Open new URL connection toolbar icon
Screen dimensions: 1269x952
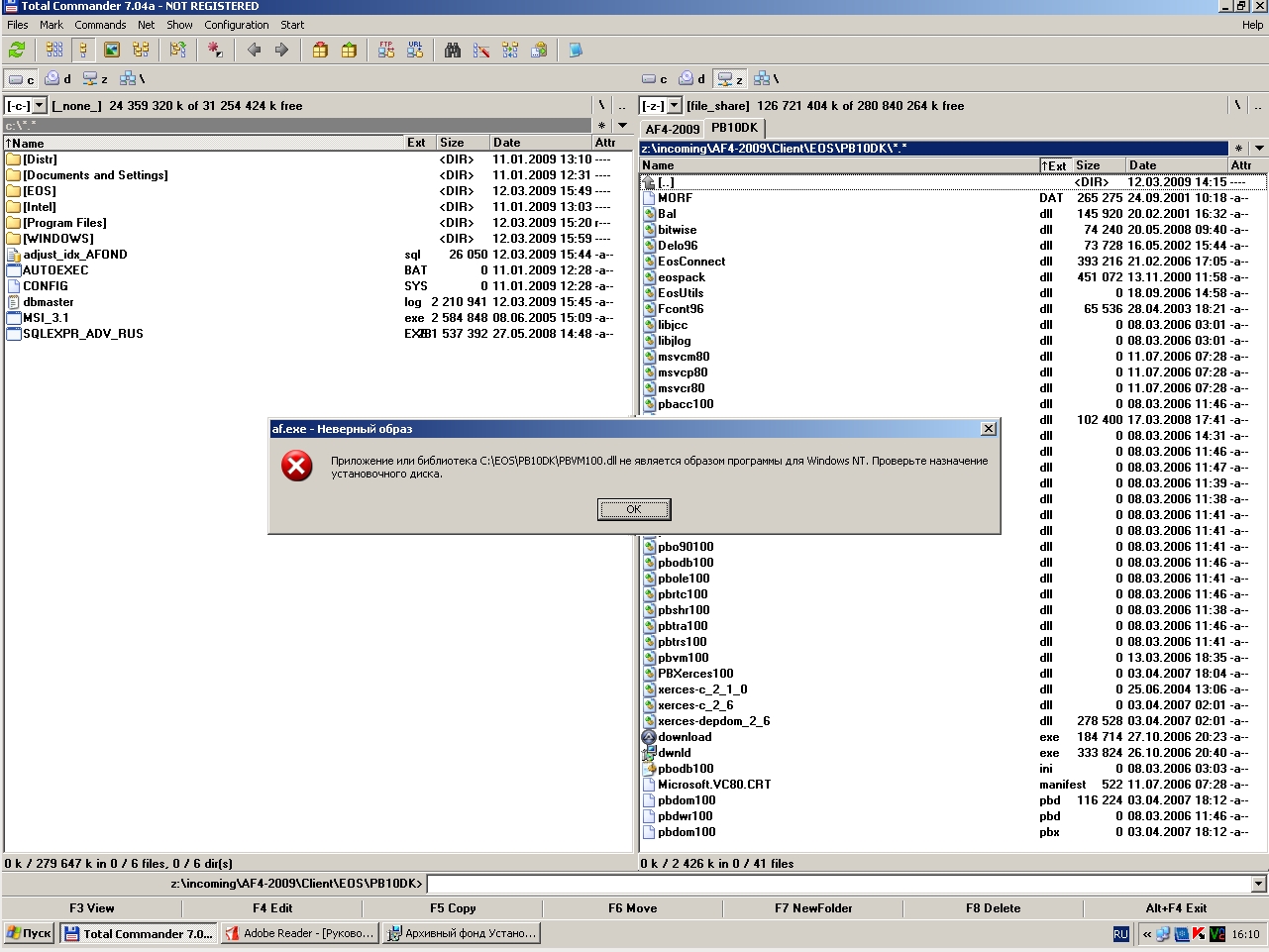pos(415,50)
